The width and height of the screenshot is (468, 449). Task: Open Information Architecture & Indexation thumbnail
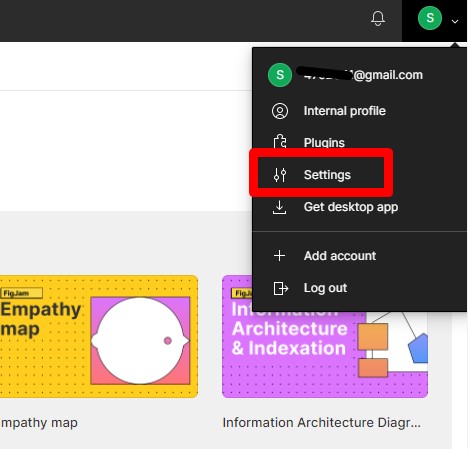pyautogui.click(x=325, y=336)
